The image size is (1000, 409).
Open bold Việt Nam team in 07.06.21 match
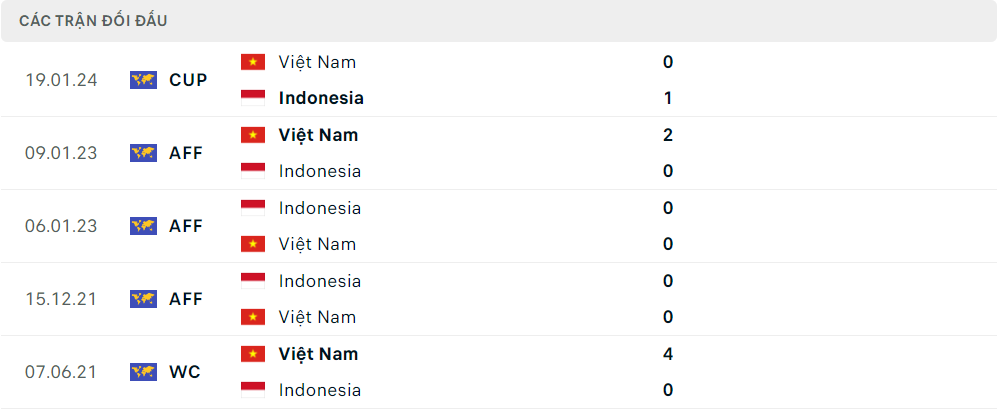[318, 354]
